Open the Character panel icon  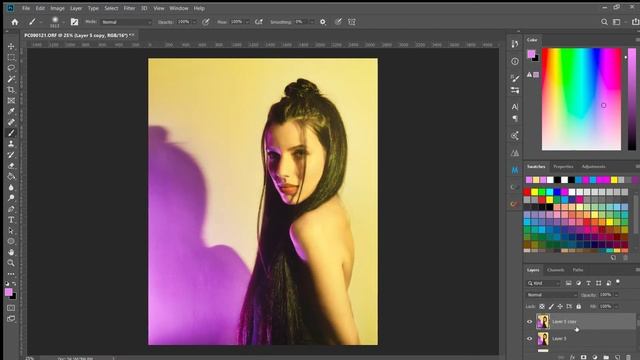(515, 107)
